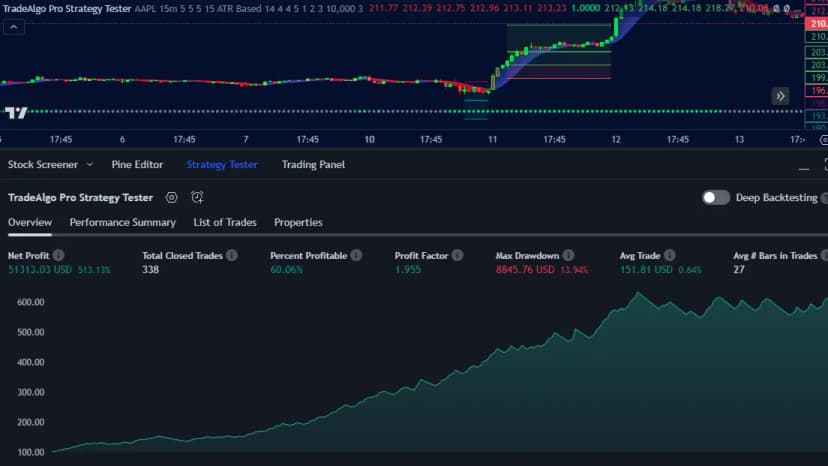Click the Deep Backtesting label
The width and height of the screenshot is (828, 466).
(776, 198)
